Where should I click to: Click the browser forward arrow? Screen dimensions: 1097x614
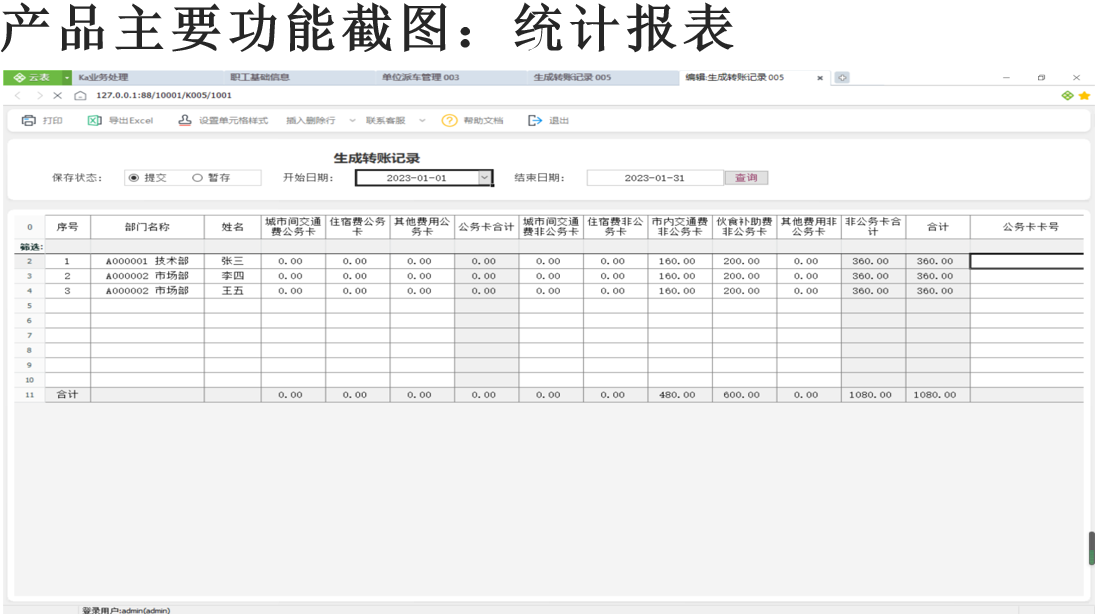pyautogui.click(x=39, y=95)
